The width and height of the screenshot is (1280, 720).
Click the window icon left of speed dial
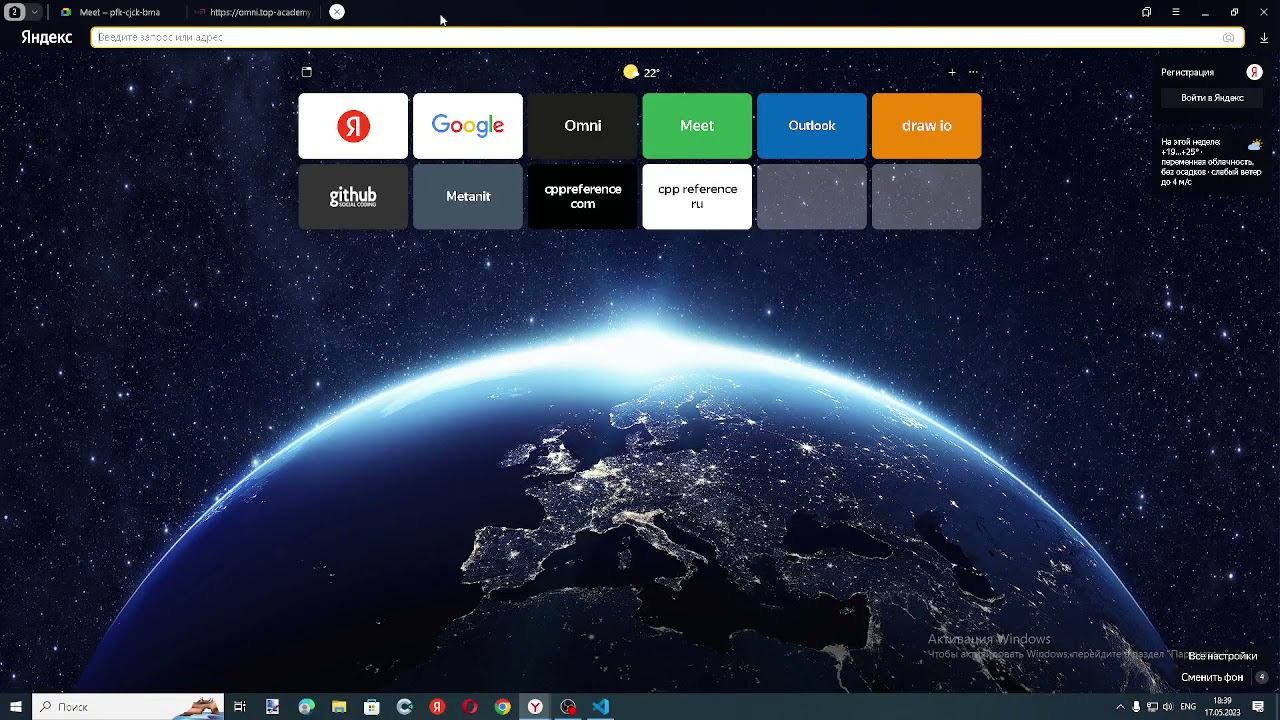tap(307, 72)
